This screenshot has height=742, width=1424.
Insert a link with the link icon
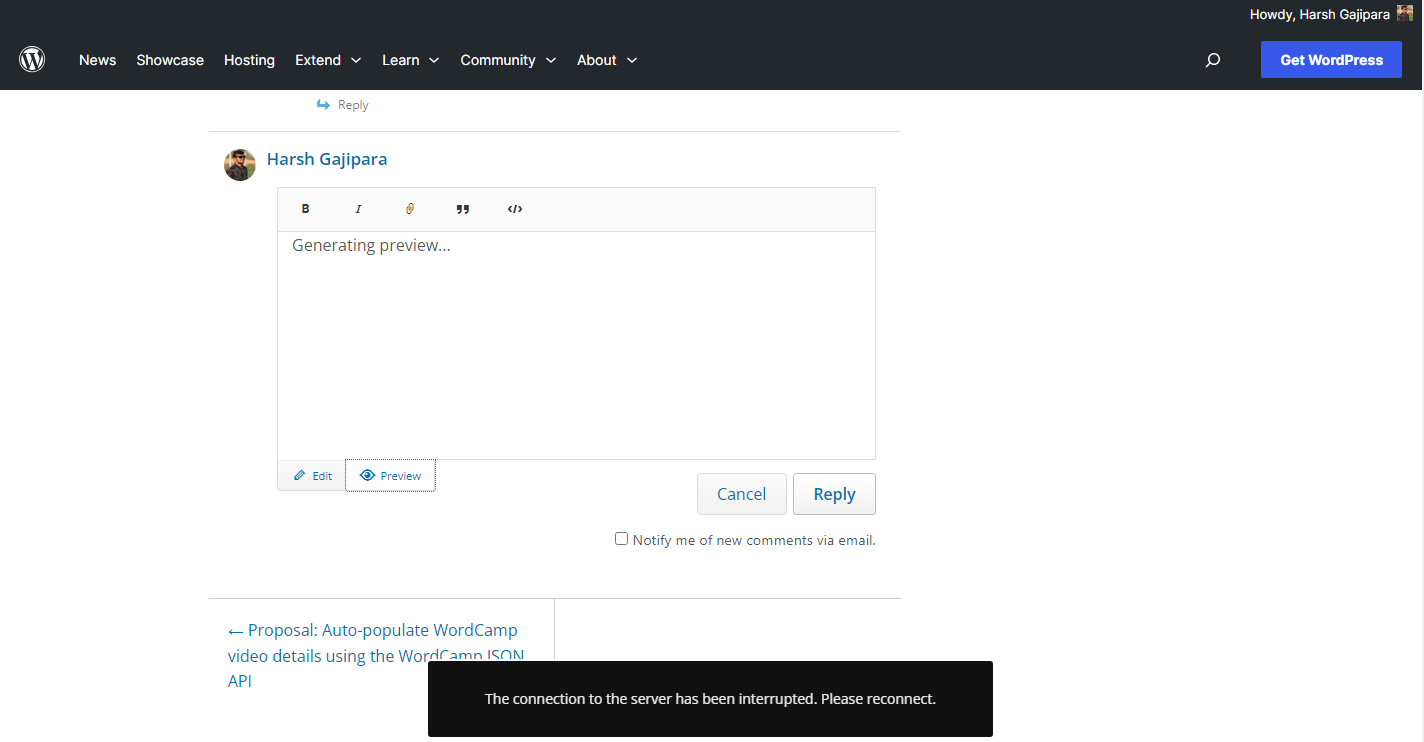(x=410, y=209)
